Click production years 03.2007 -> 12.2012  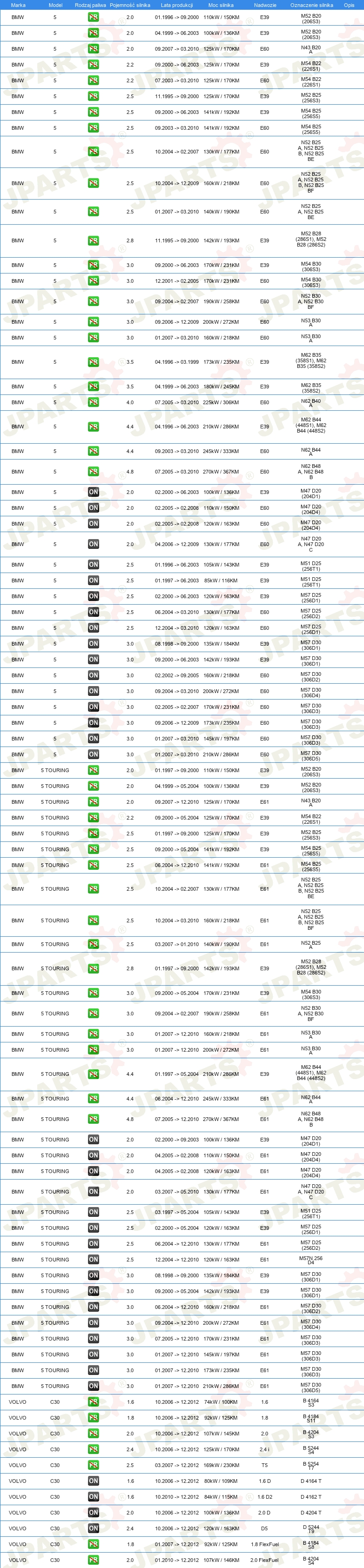tap(176, 1465)
